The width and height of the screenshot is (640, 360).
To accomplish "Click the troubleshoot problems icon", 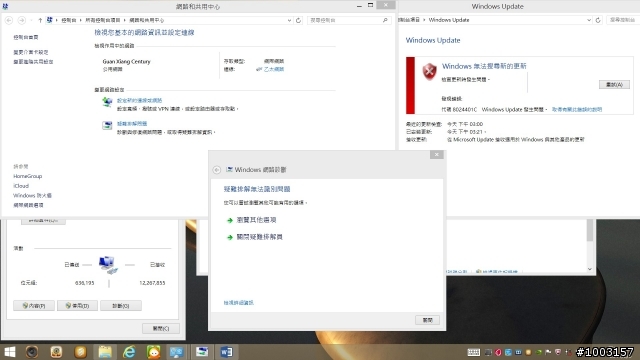I will (x=107, y=125).
